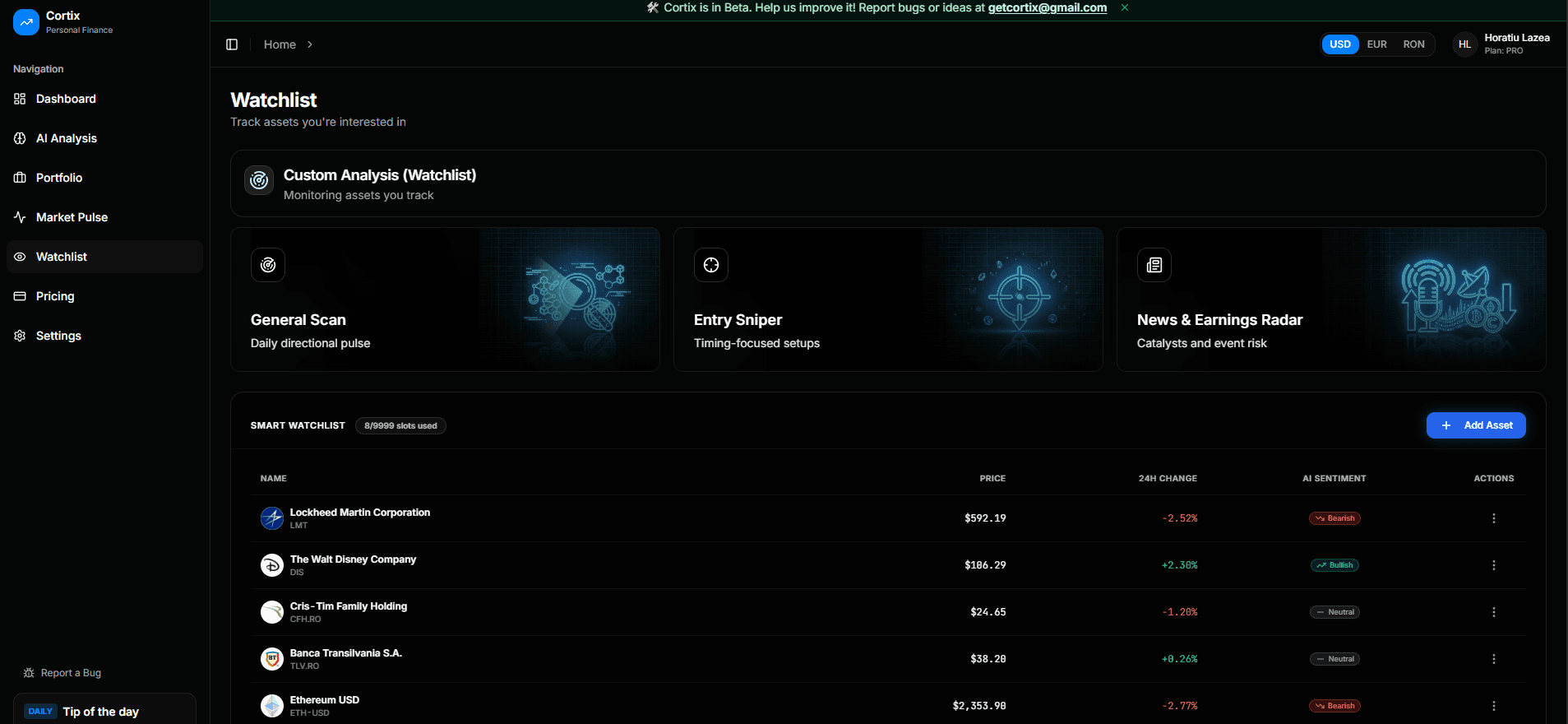This screenshot has width=1568, height=724.
Task: Open AI Analysis in sidebar
Action: pyautogui.click(x=67, y=138)
